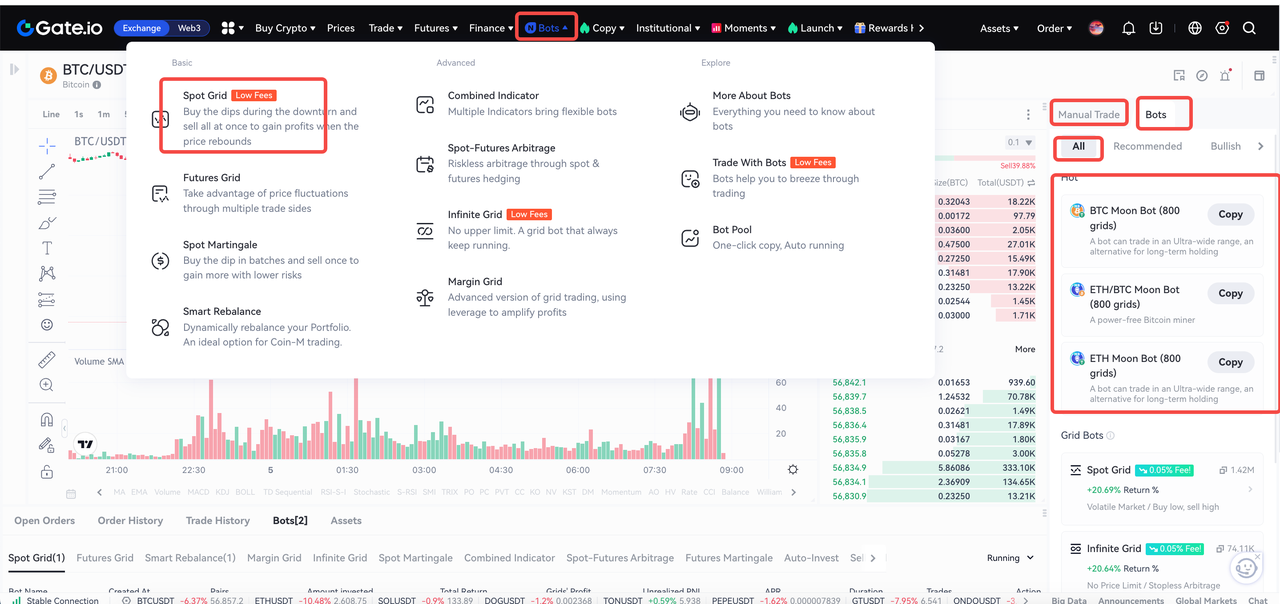Switch to the Manual Trade tab
Image resolution: width=1280 pixels, height=604 pixels.
point(1089,114)
